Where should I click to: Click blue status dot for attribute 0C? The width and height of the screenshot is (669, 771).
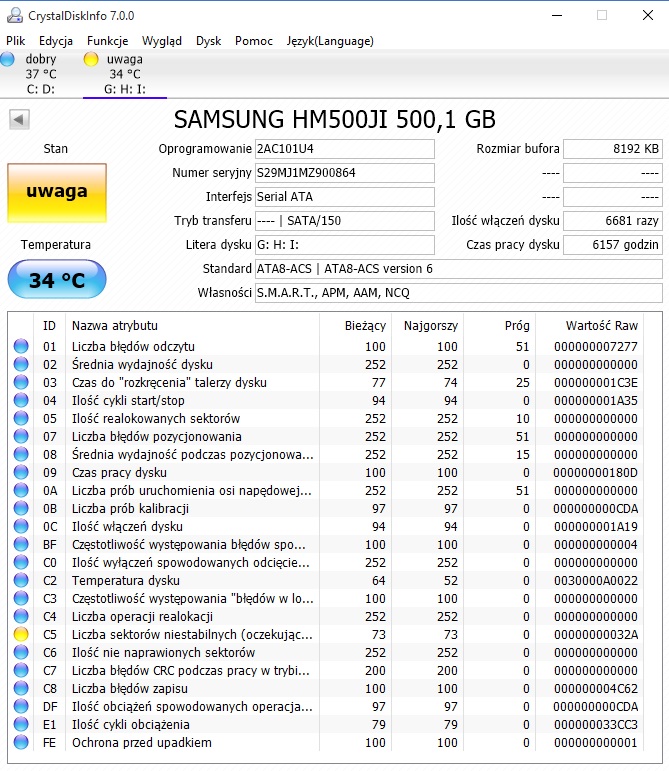click(21, 526)
